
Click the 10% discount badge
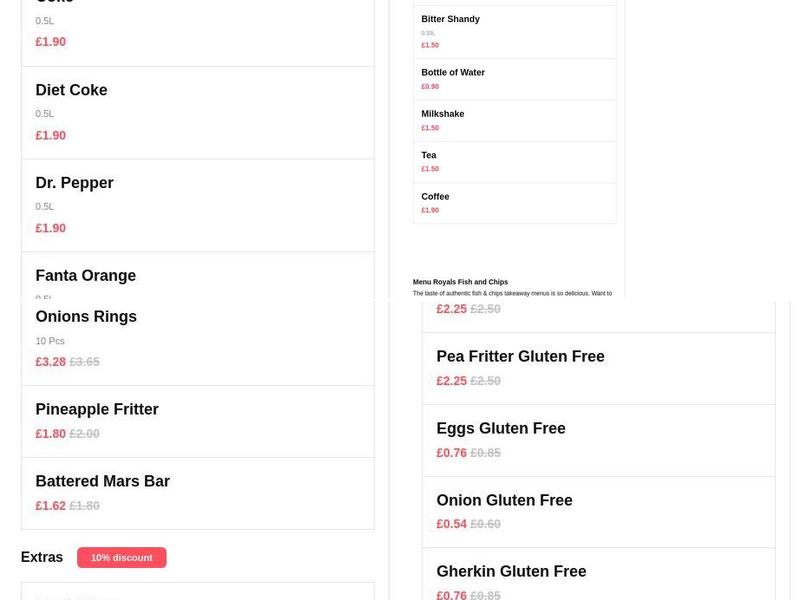pos(122,557)
